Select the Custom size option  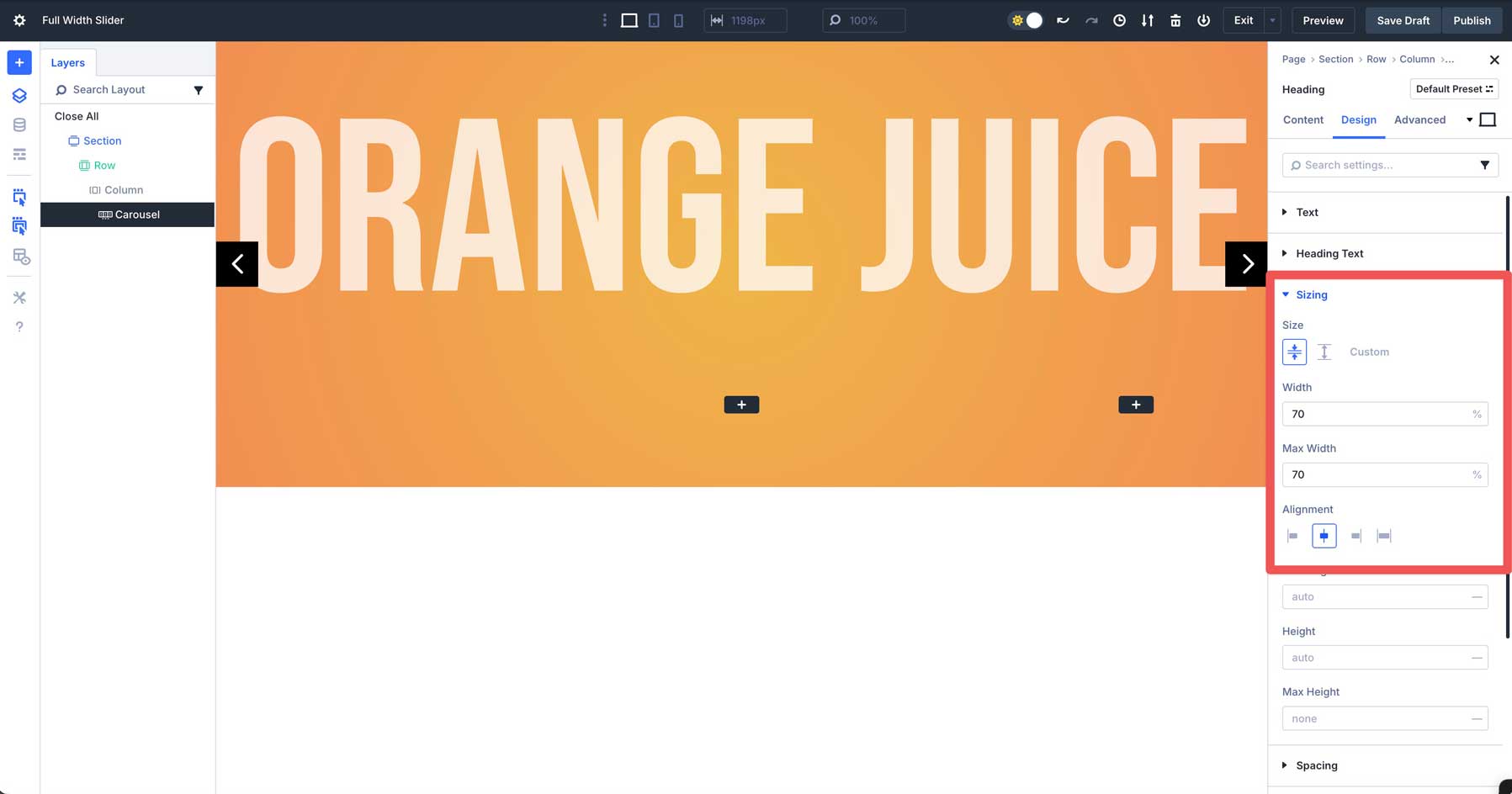1370,352
